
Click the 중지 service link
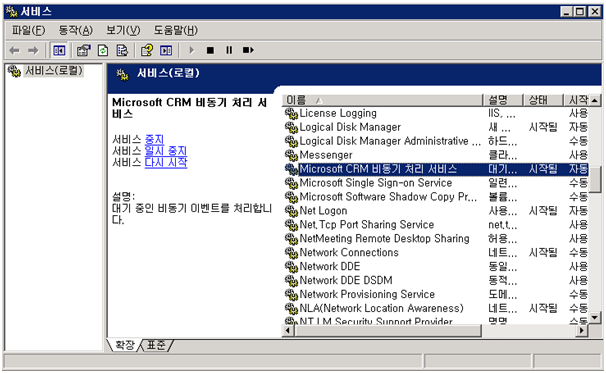155,139
